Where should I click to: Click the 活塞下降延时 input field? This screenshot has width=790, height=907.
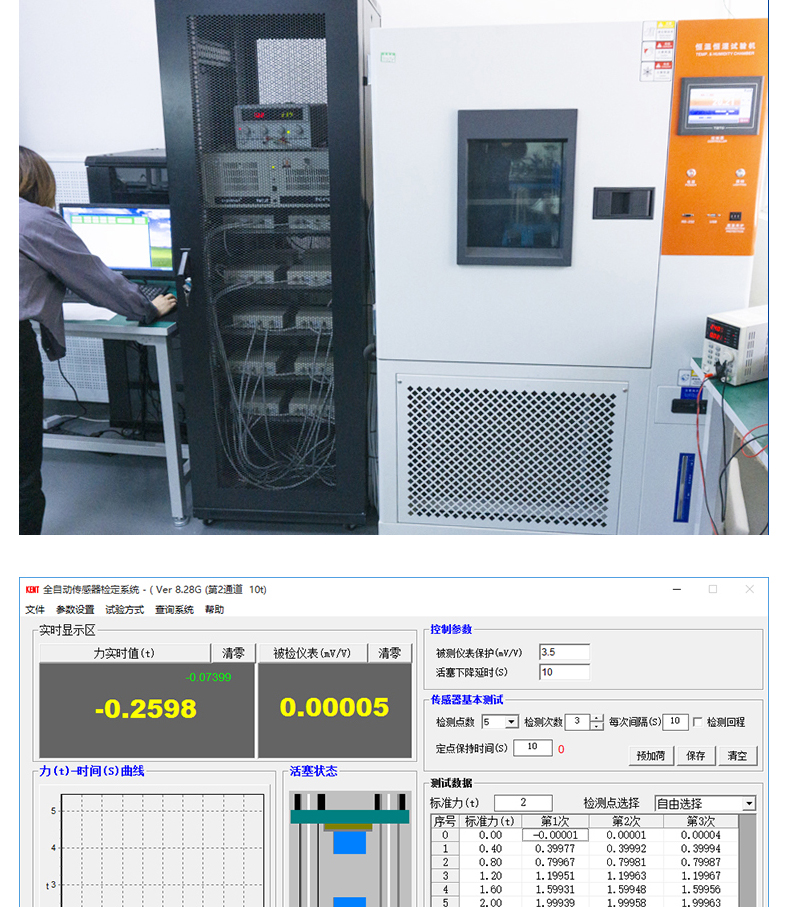pos(564,672)
